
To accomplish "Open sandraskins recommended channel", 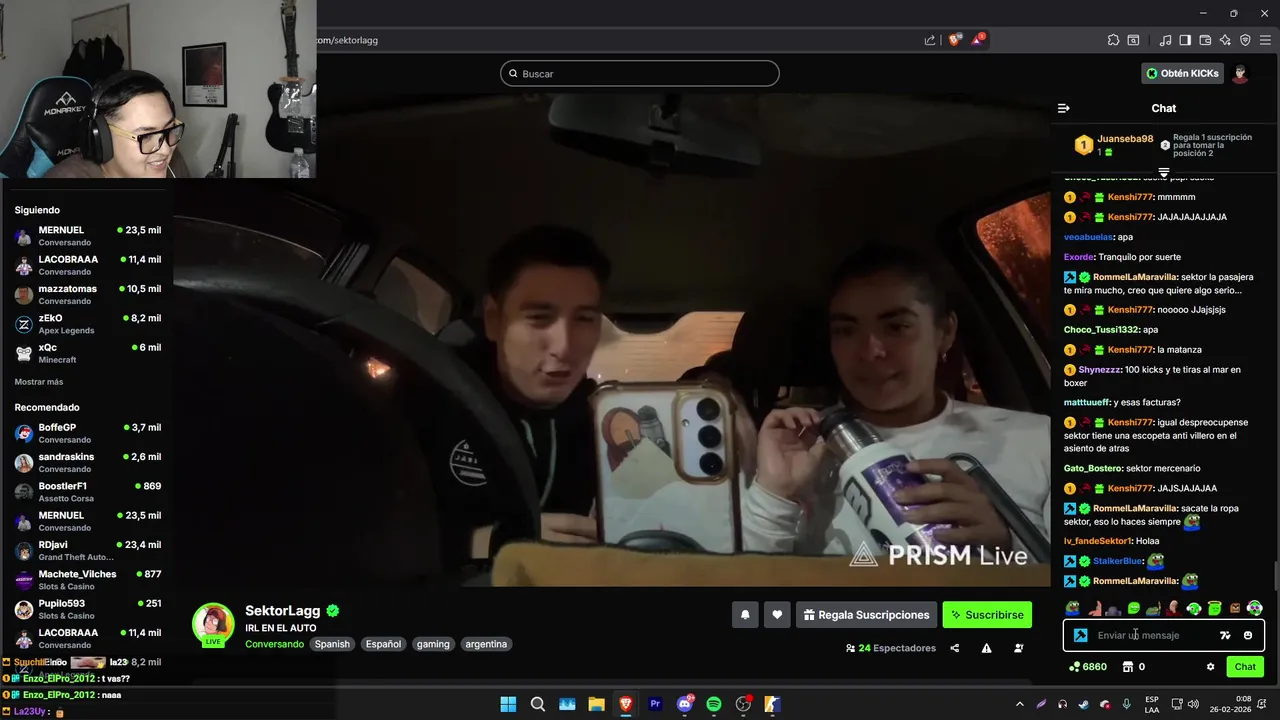I will (x=87, y=462).
